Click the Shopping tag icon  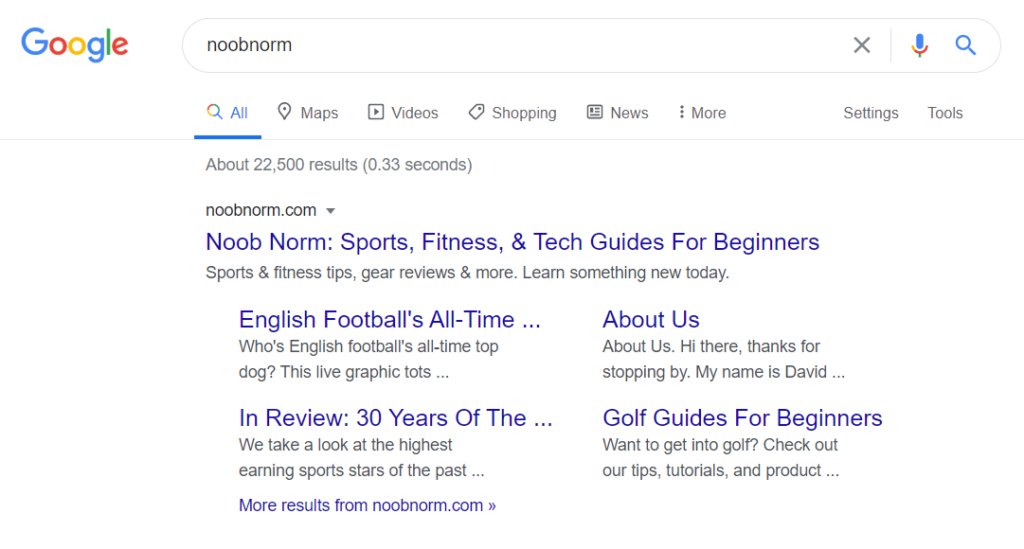476,112
